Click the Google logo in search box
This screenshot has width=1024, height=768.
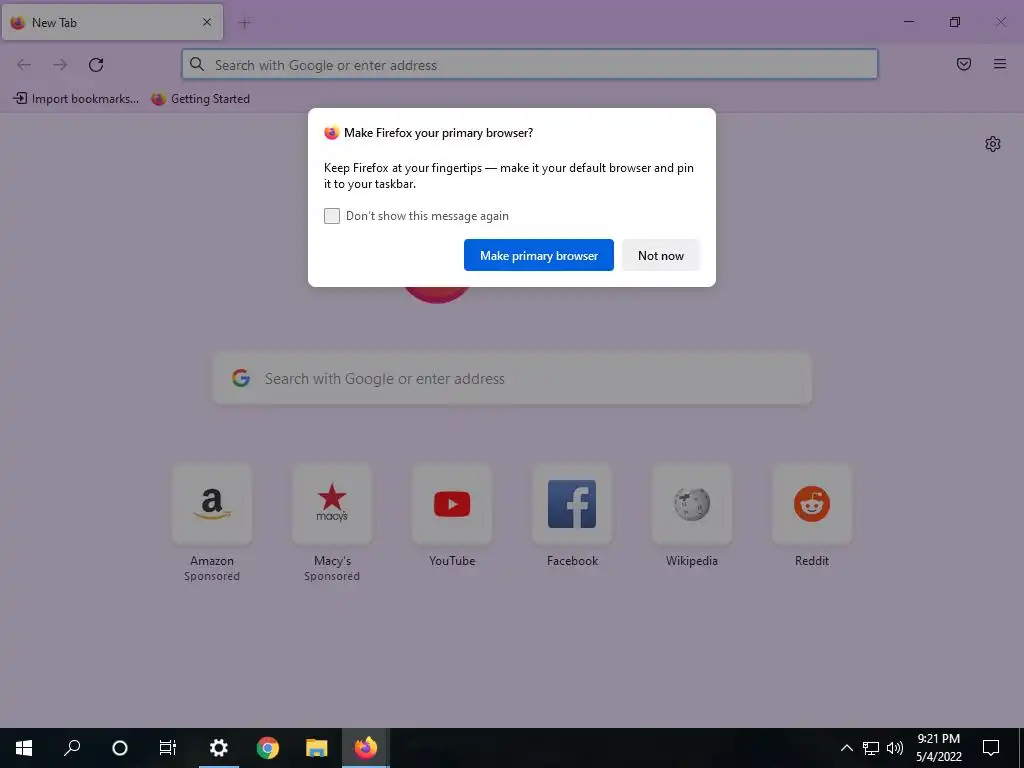pyautogui.click(x=241, y=378)
